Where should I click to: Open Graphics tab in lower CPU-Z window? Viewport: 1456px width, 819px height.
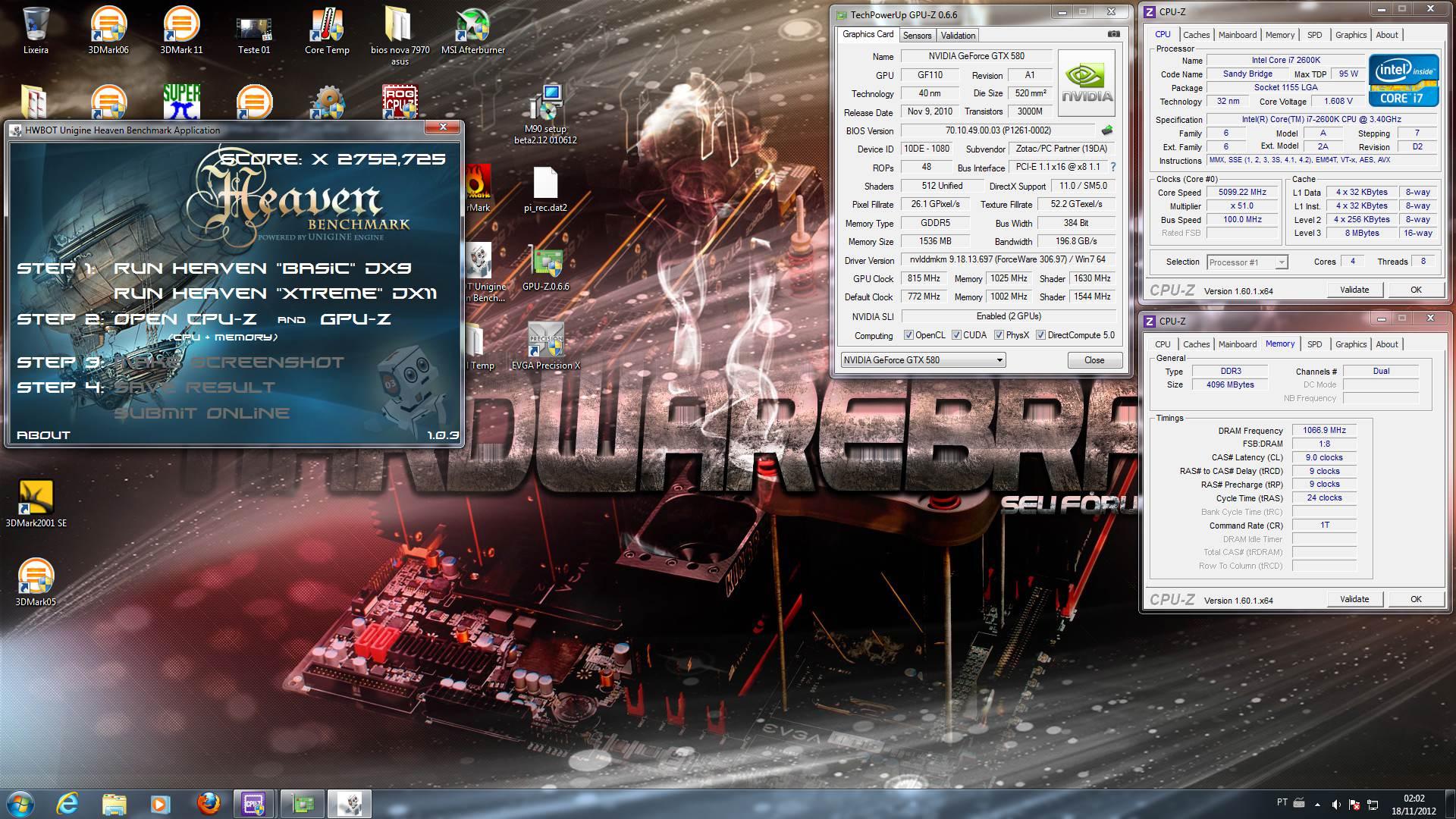pos(1351,344)
